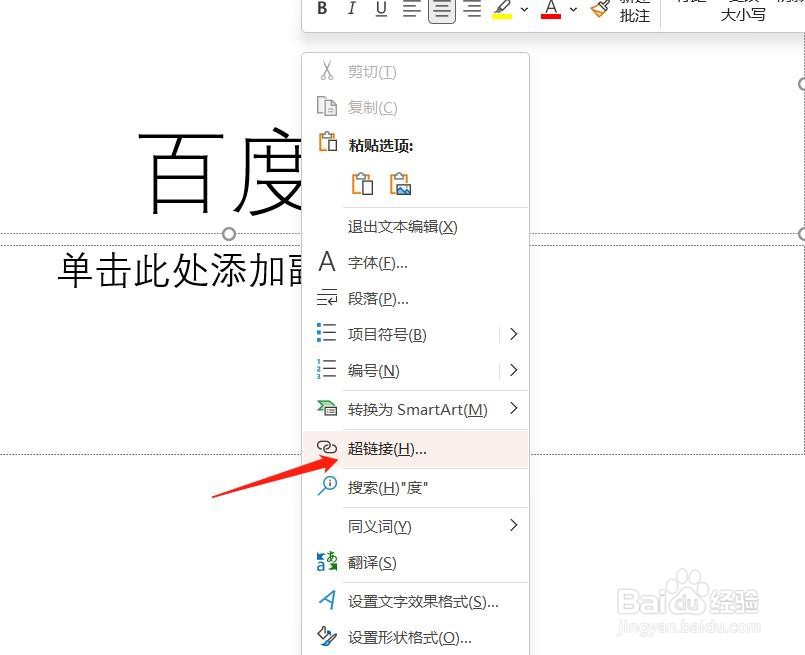Click the large A font icon
The height and width of the screenshot is (655, 805).
(327, 261)
